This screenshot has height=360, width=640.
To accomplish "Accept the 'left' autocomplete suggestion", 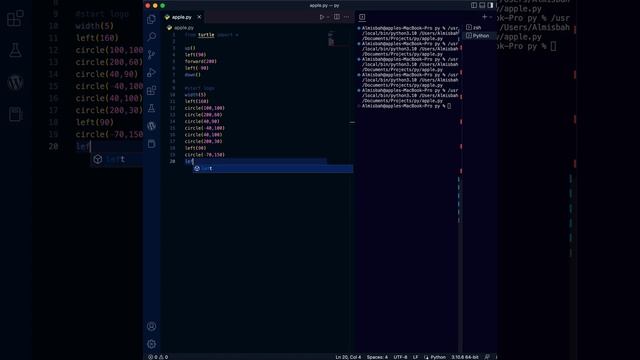I will click(x=273, y=168).
